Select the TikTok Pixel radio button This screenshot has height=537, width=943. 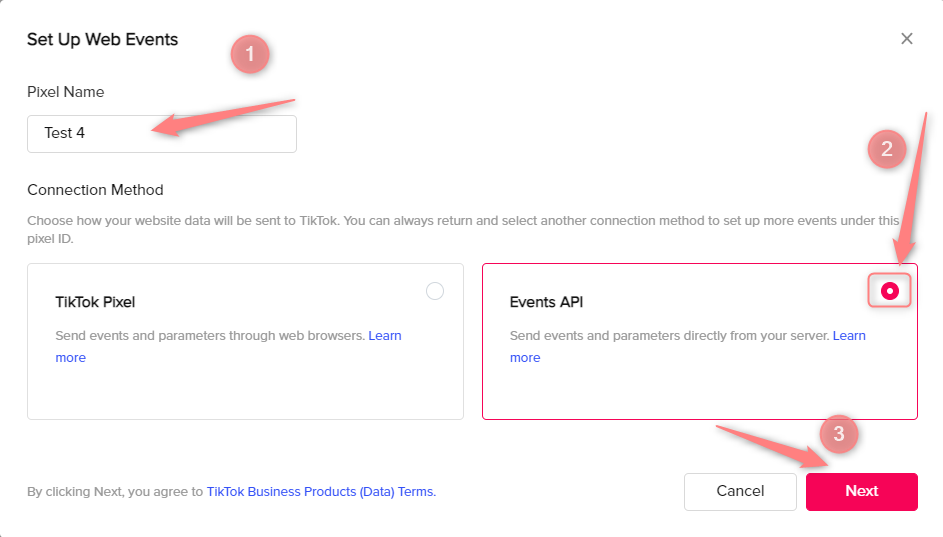click(x=435, y=291)
